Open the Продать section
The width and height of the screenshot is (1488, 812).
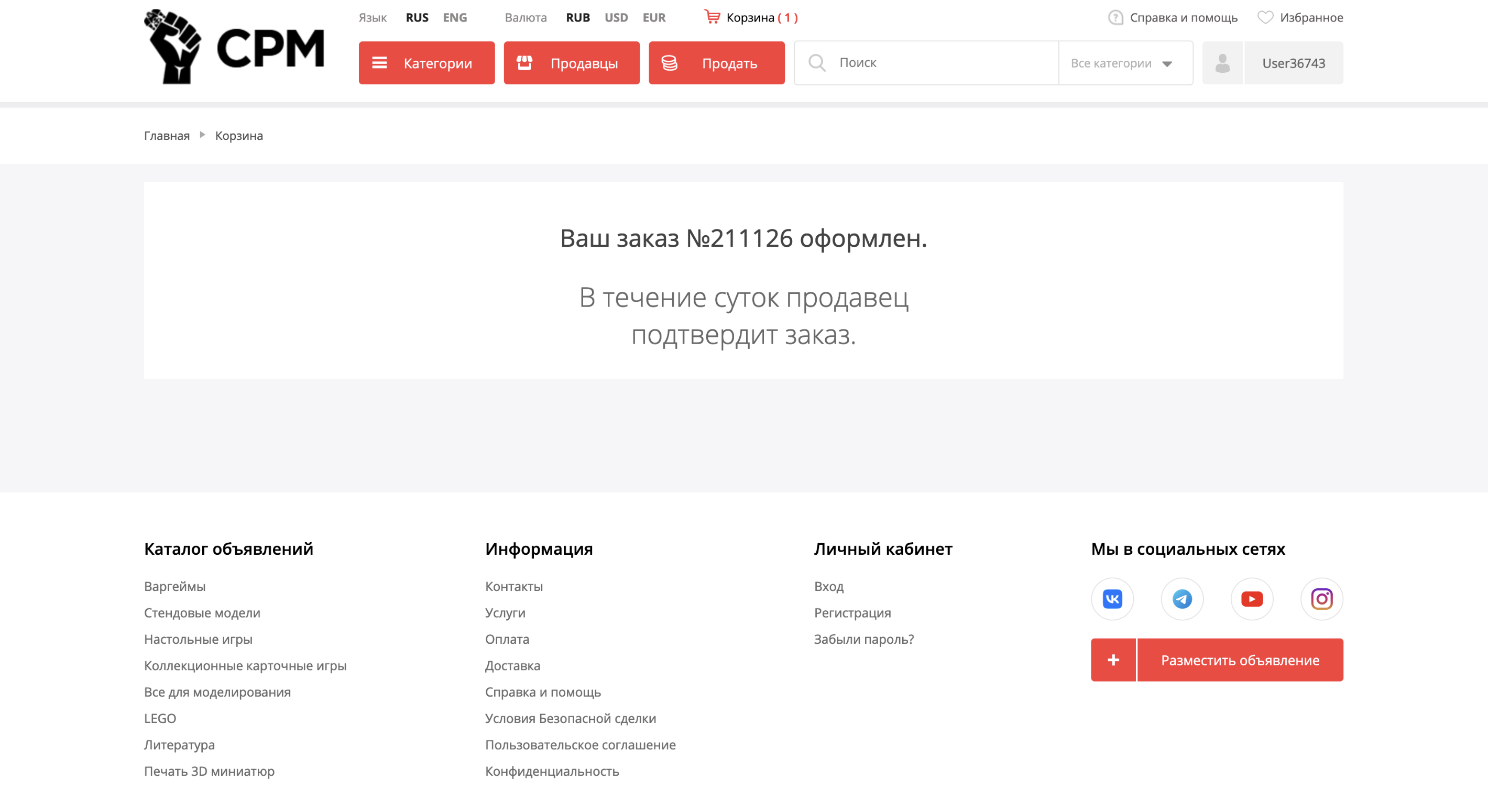coord(716,63)
